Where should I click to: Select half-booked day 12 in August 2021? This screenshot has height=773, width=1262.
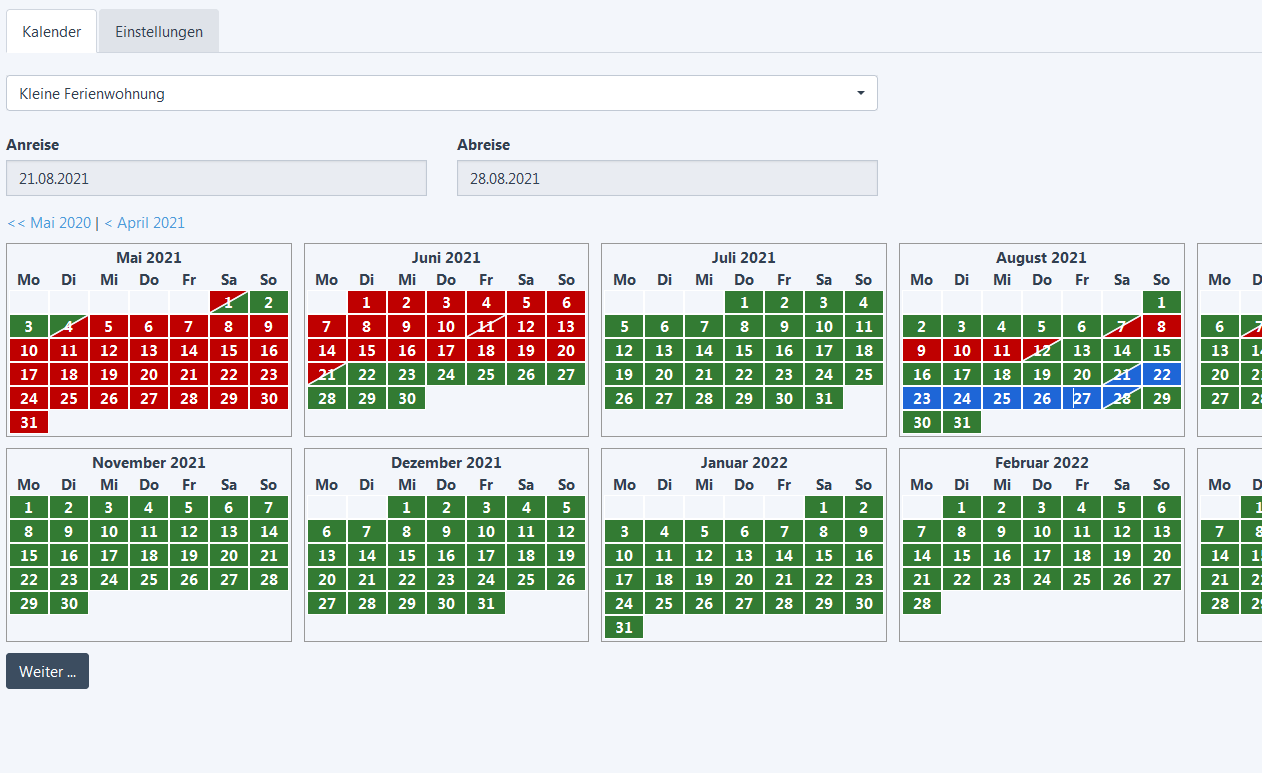[1042, 350]
